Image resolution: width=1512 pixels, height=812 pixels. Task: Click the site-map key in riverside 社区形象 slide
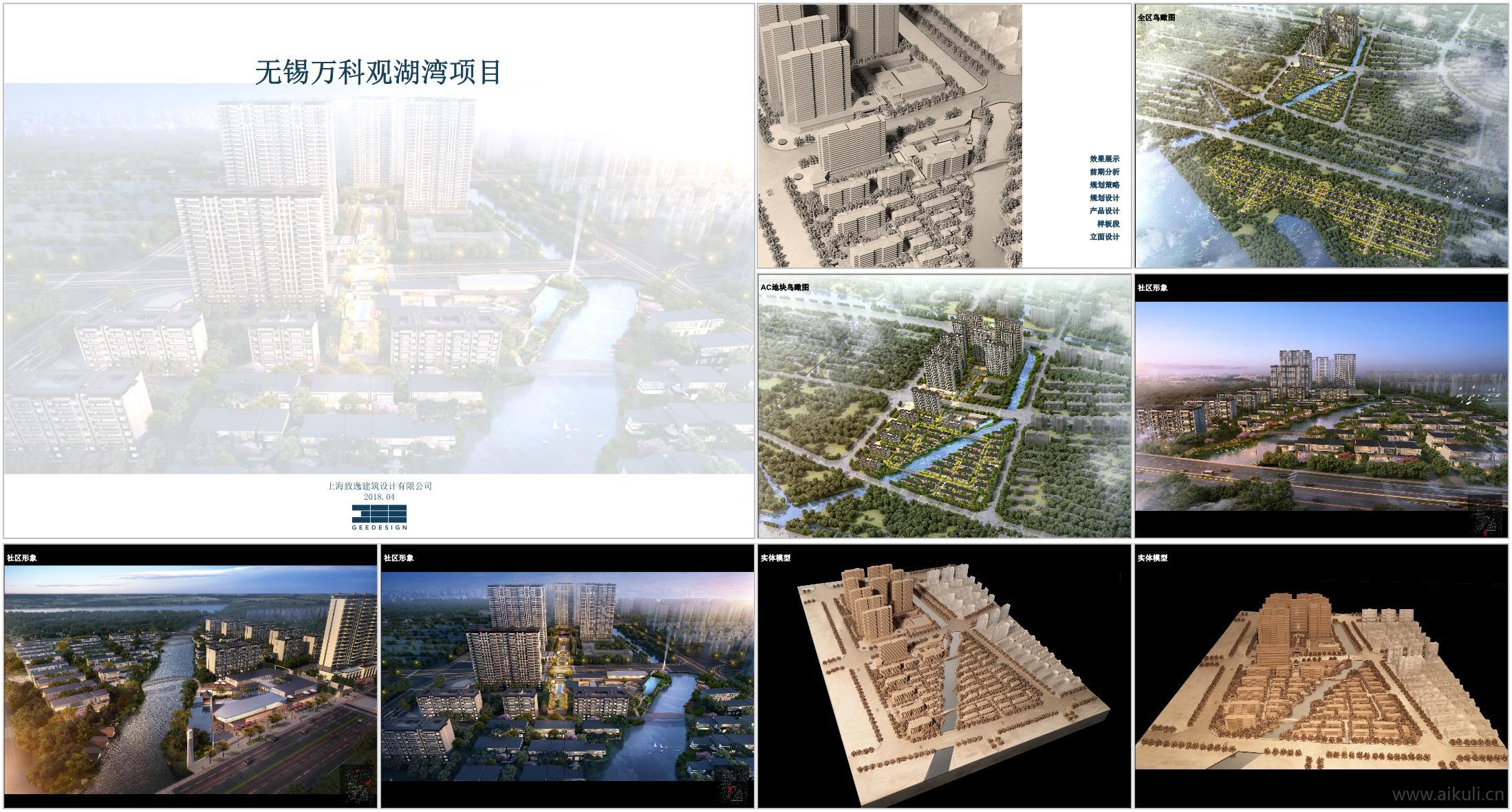357,784
